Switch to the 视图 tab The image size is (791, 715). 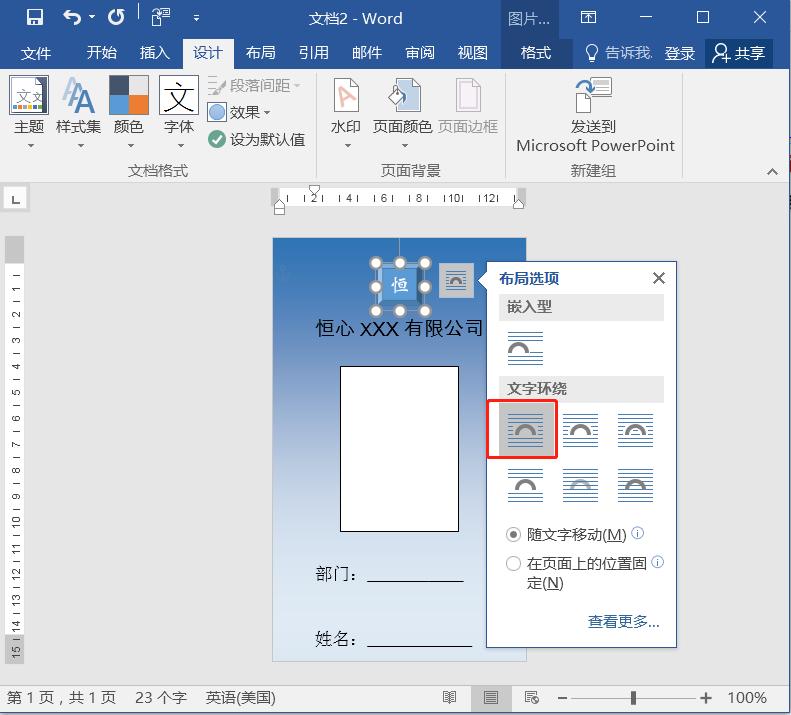(473, 52)
